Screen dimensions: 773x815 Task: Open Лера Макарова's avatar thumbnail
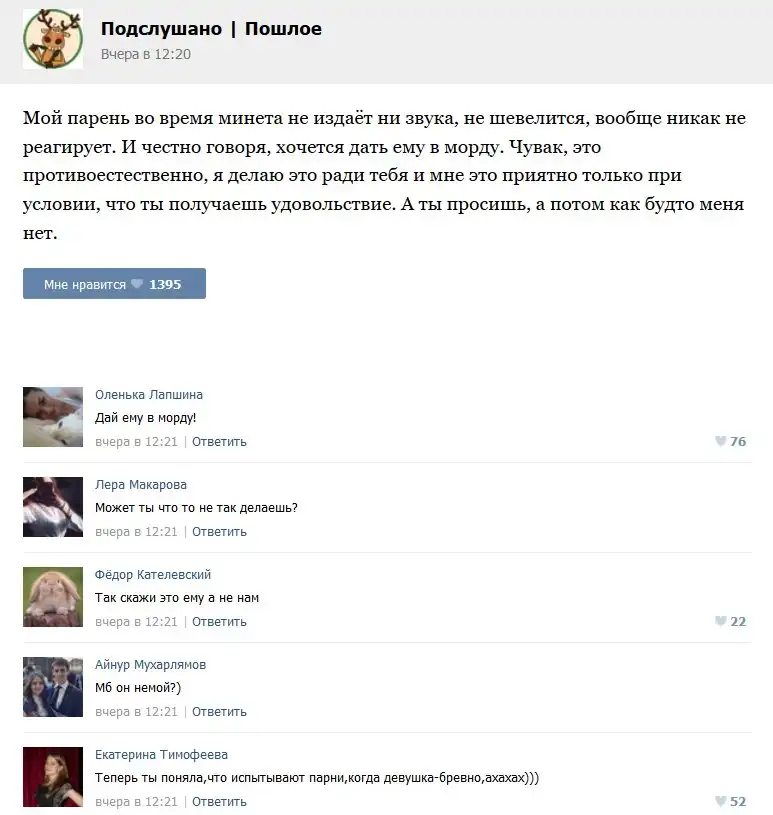coord(53,507)
